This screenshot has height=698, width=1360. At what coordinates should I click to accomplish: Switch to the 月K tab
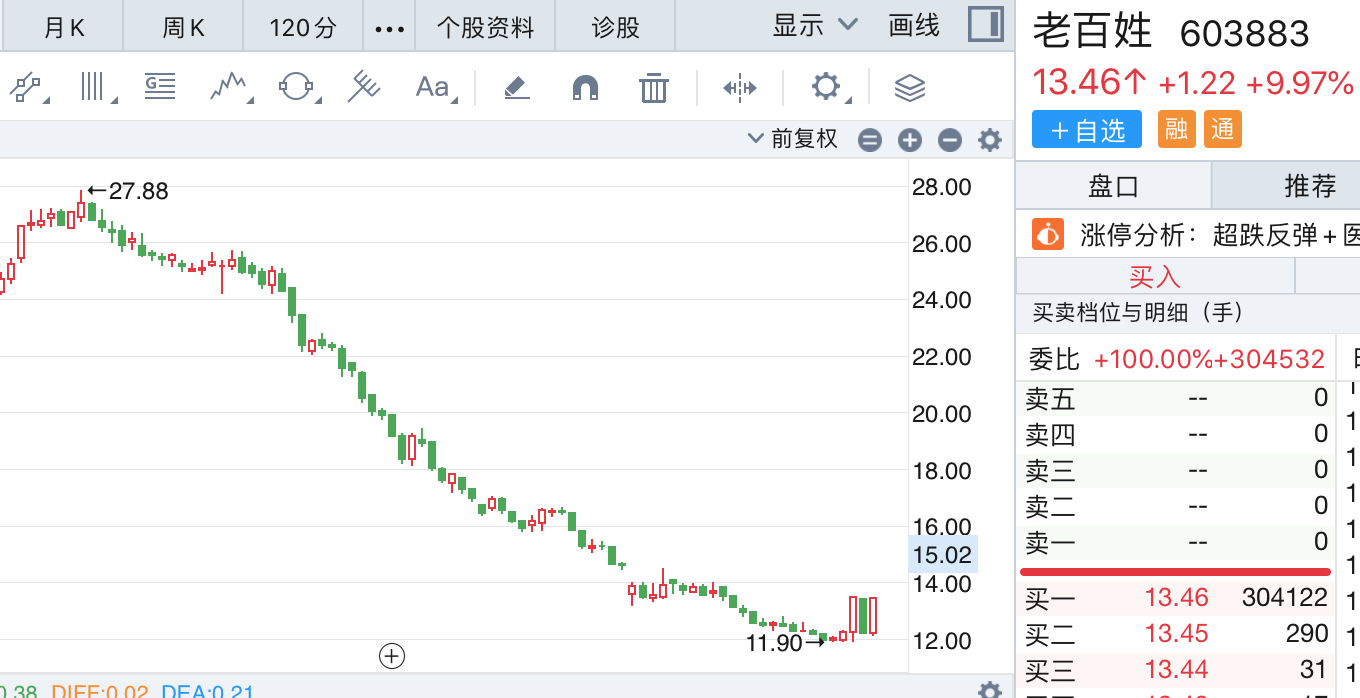tap(63, 27)
